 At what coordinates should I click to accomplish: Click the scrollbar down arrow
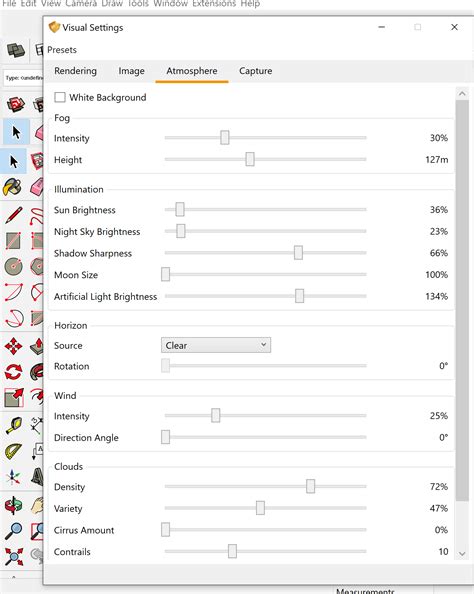click(462, 553)
